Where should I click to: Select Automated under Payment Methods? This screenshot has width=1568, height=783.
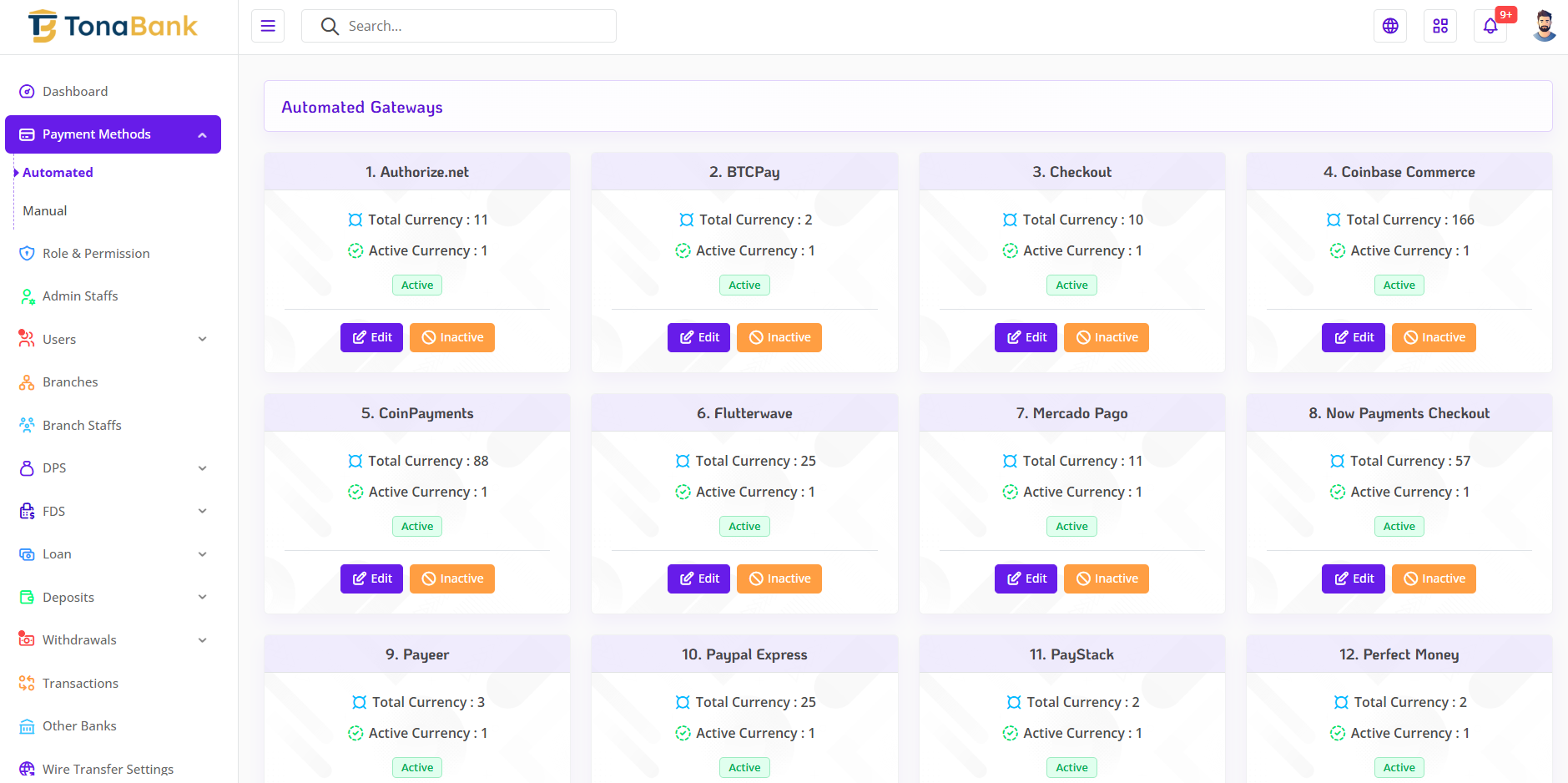point(58,173)
